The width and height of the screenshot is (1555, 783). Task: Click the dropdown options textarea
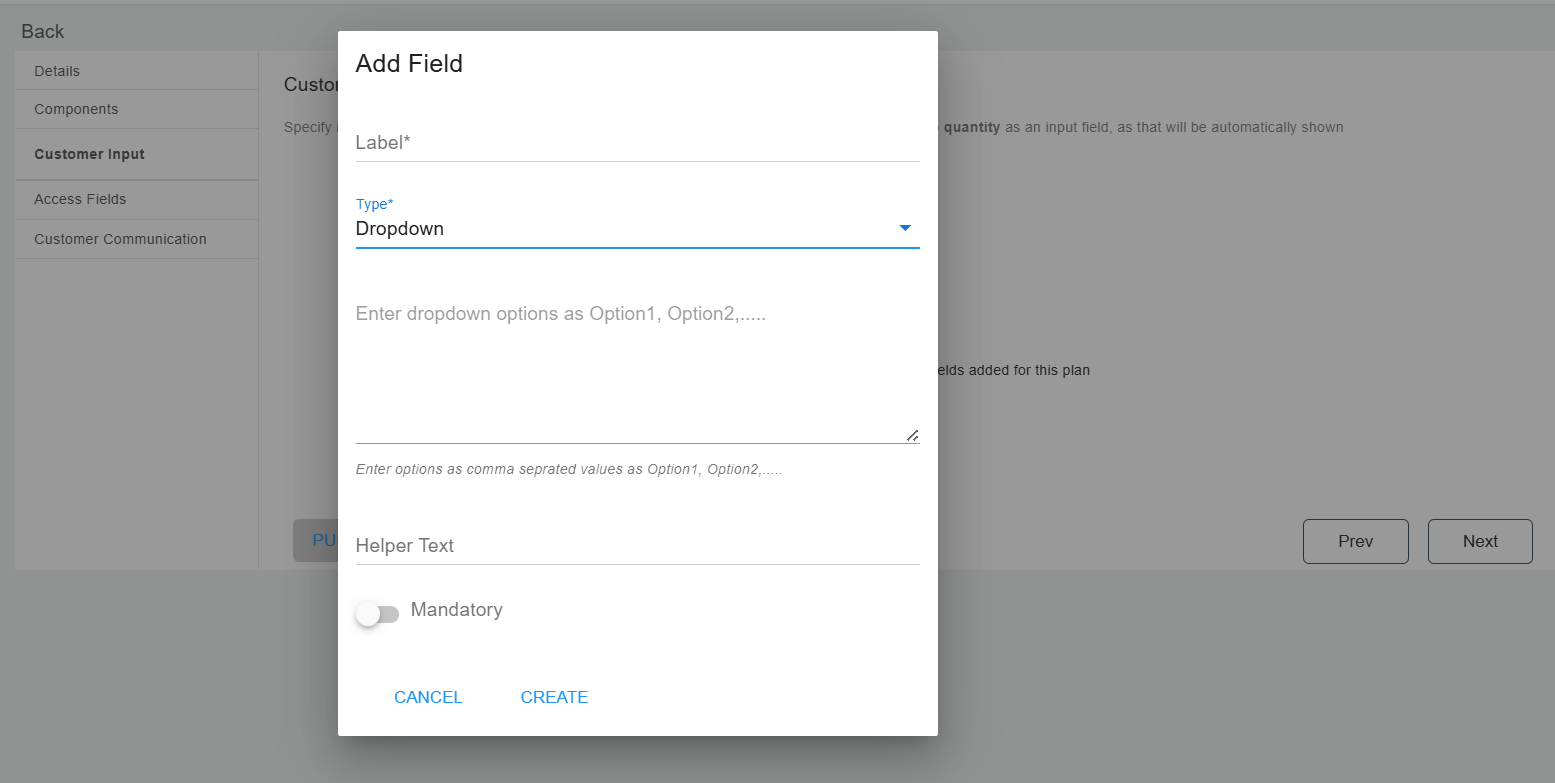coord(637,360)
